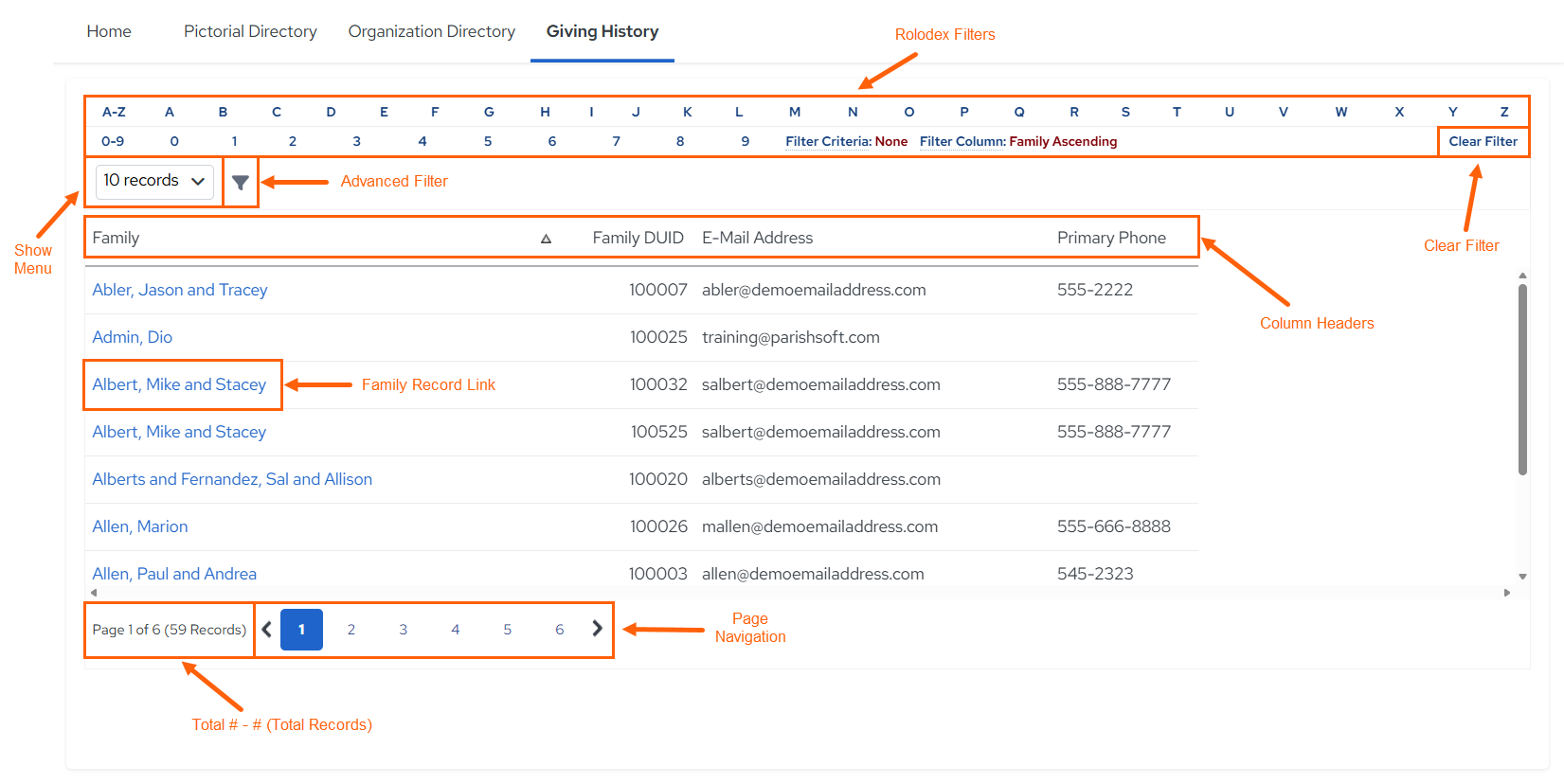
Task: Filter families by letter N
Action: click(x=853, y=112)
